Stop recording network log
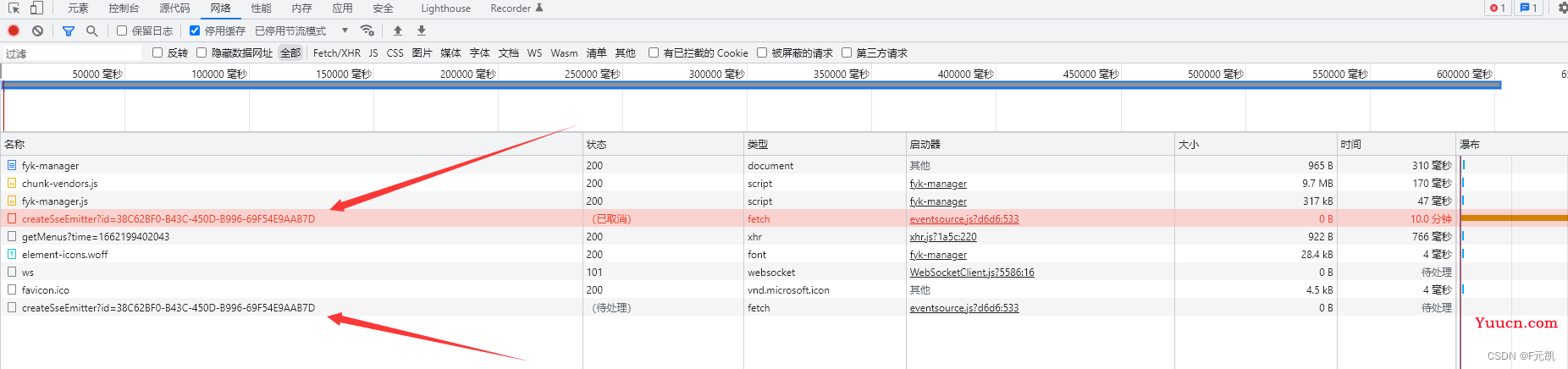Viewport: 1568px width, 369px height. [x=14, y=30]
